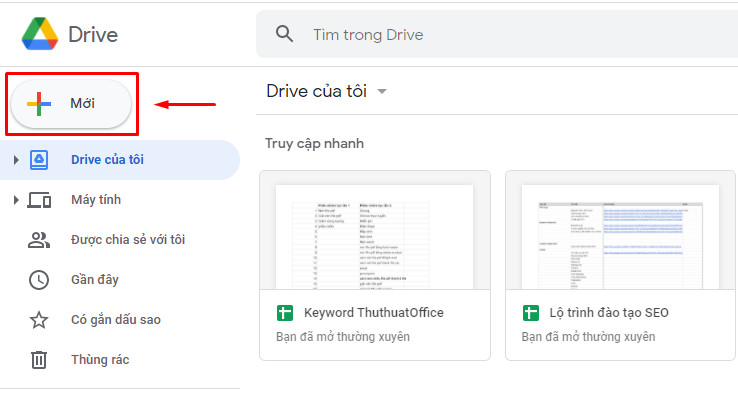This screenshot has width=738, height=393.
Task: Click the Mới button label
Action: (82, 103)
